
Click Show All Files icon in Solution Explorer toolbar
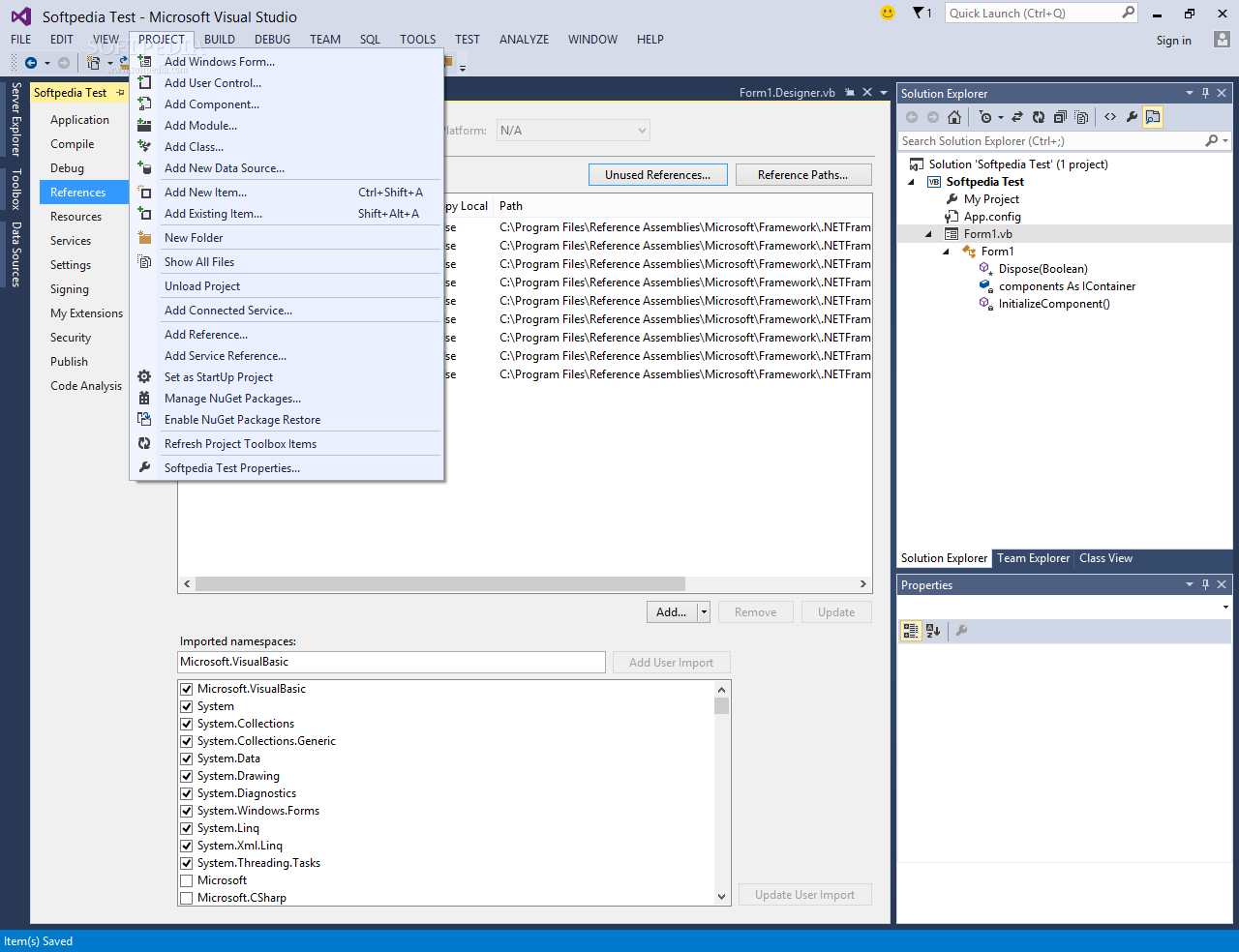point(1082,117)
